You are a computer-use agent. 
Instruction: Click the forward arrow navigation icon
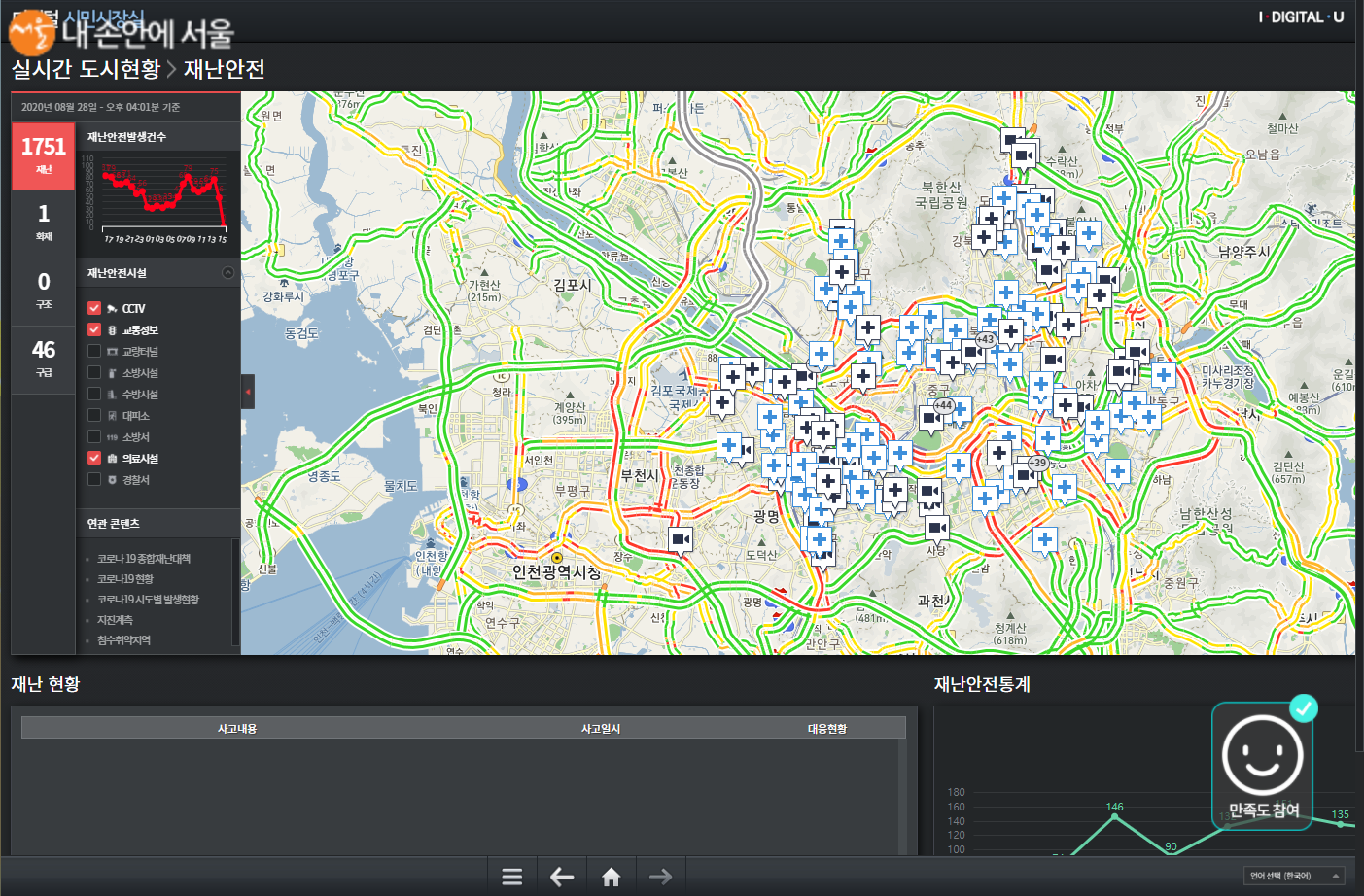point(660,877)
